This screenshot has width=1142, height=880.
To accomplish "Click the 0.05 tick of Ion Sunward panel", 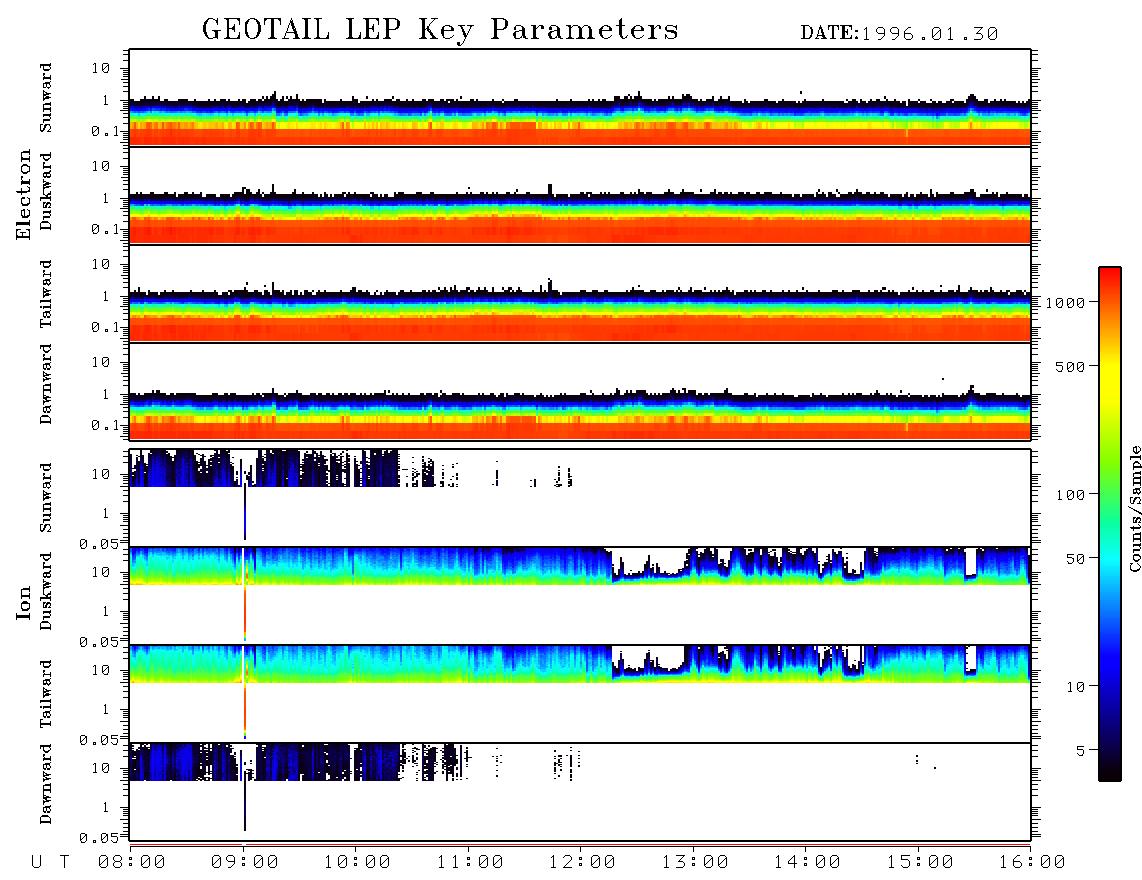I will 98,543.
